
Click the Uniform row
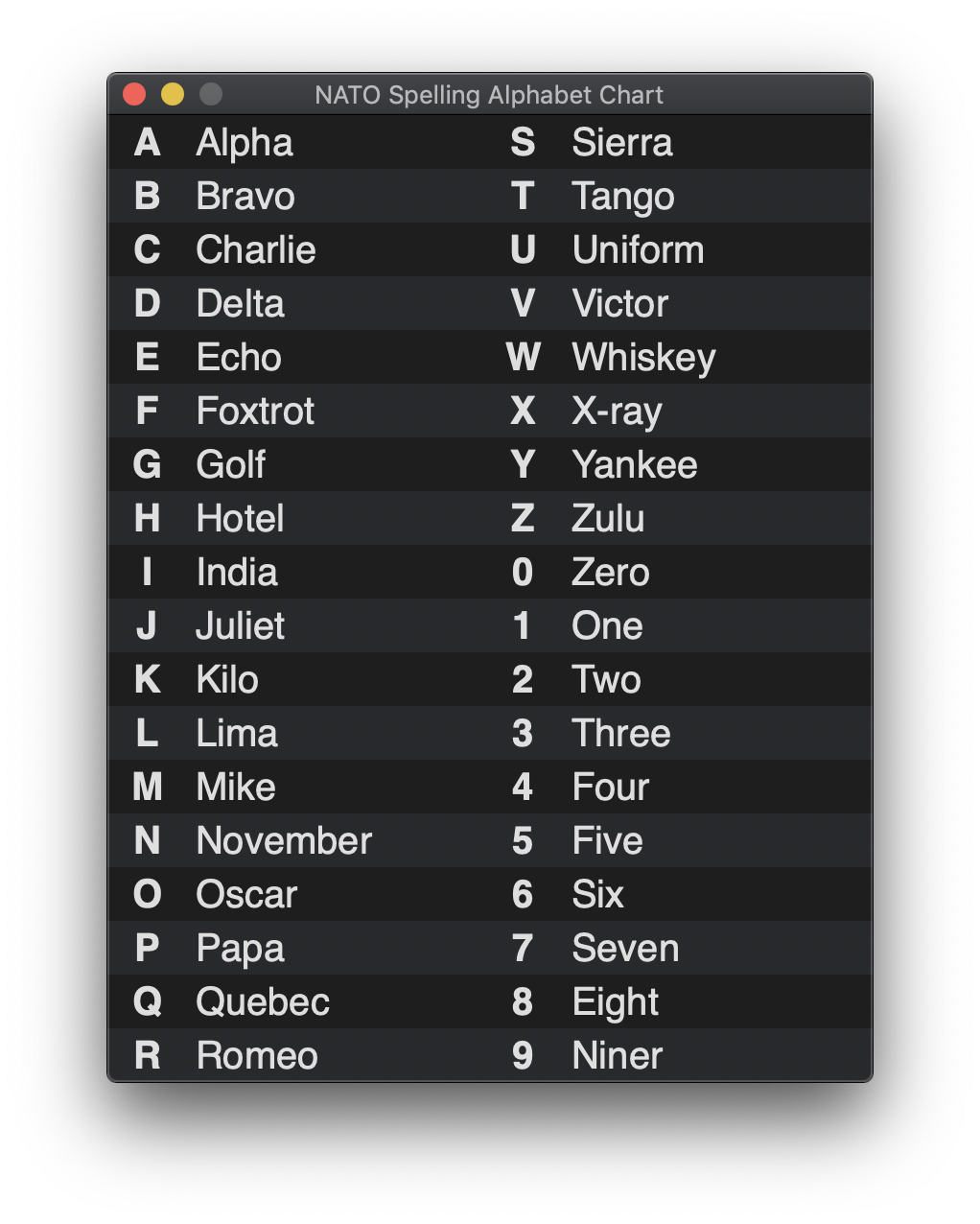[x=638, y=250]
